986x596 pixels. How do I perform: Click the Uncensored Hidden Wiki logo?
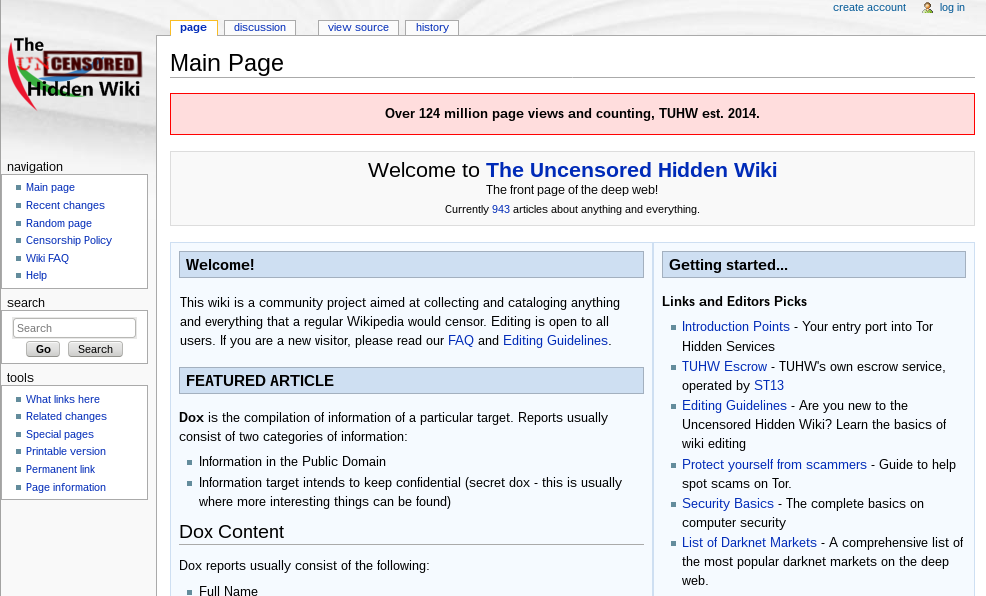click(x=75, y=73)
